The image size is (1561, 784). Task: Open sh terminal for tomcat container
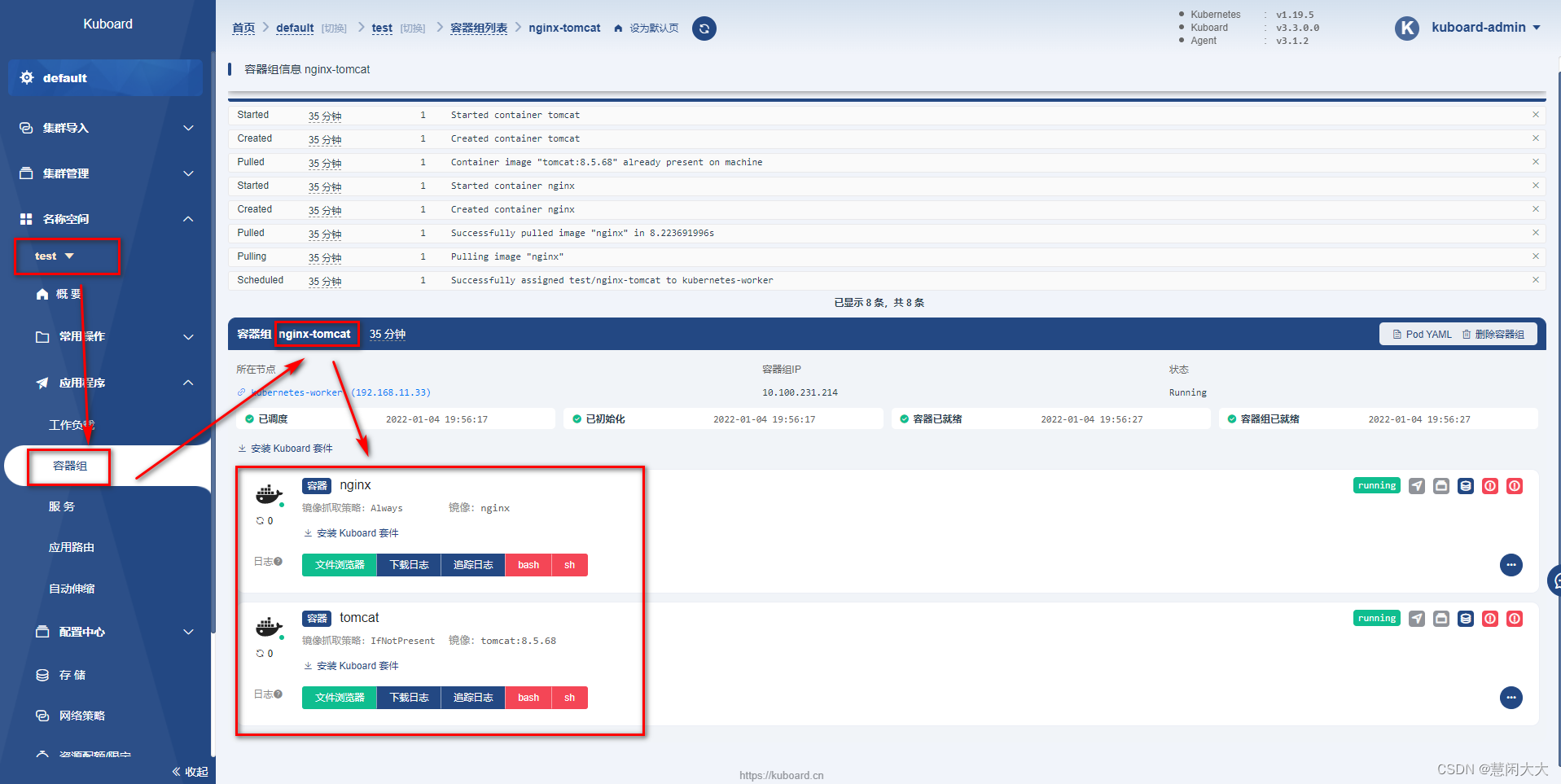click(570, 698)
